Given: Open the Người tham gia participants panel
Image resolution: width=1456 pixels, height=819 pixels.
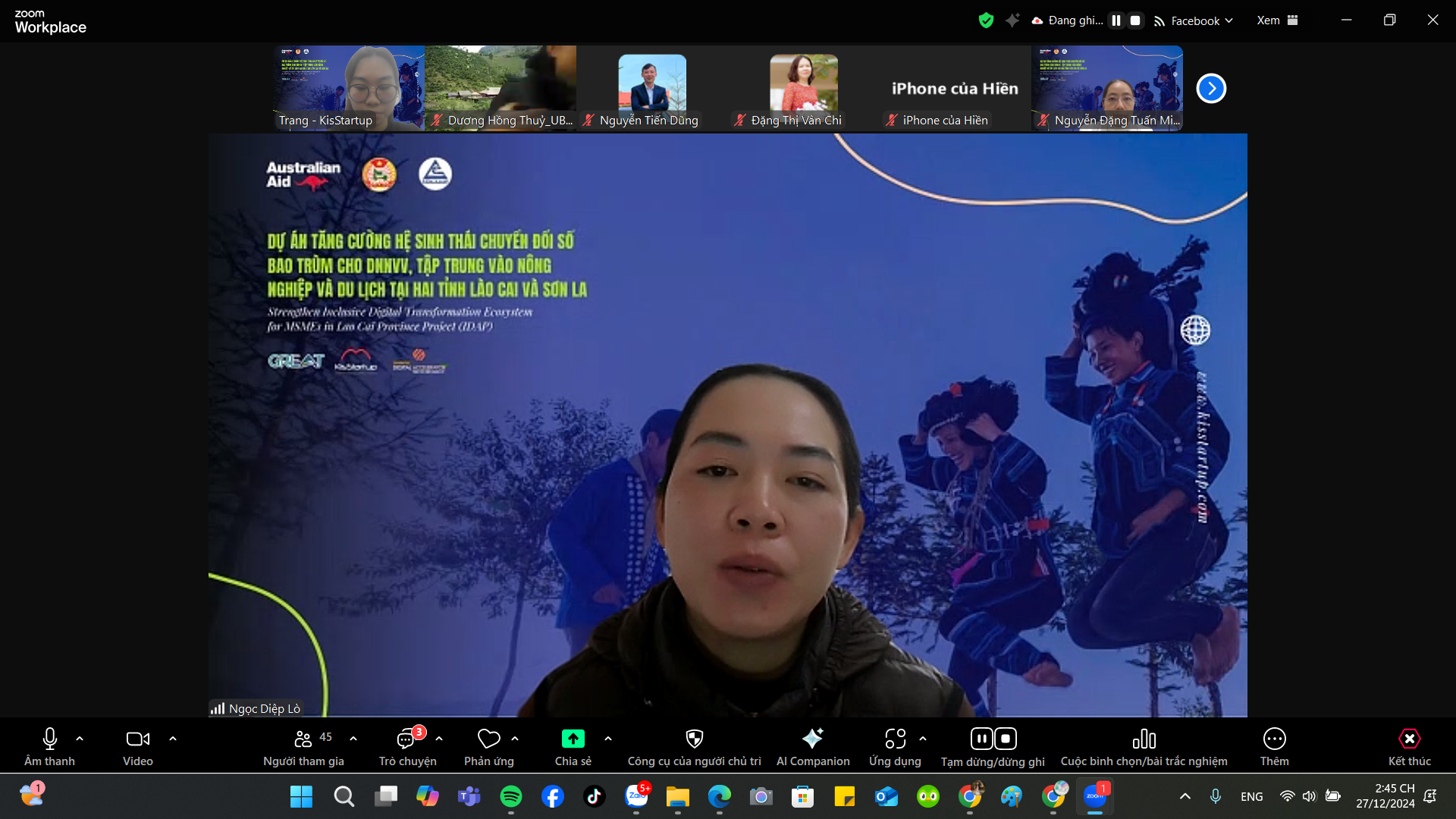Looking at the screenshot, I should pyautogui.click(x=303, y=747).
